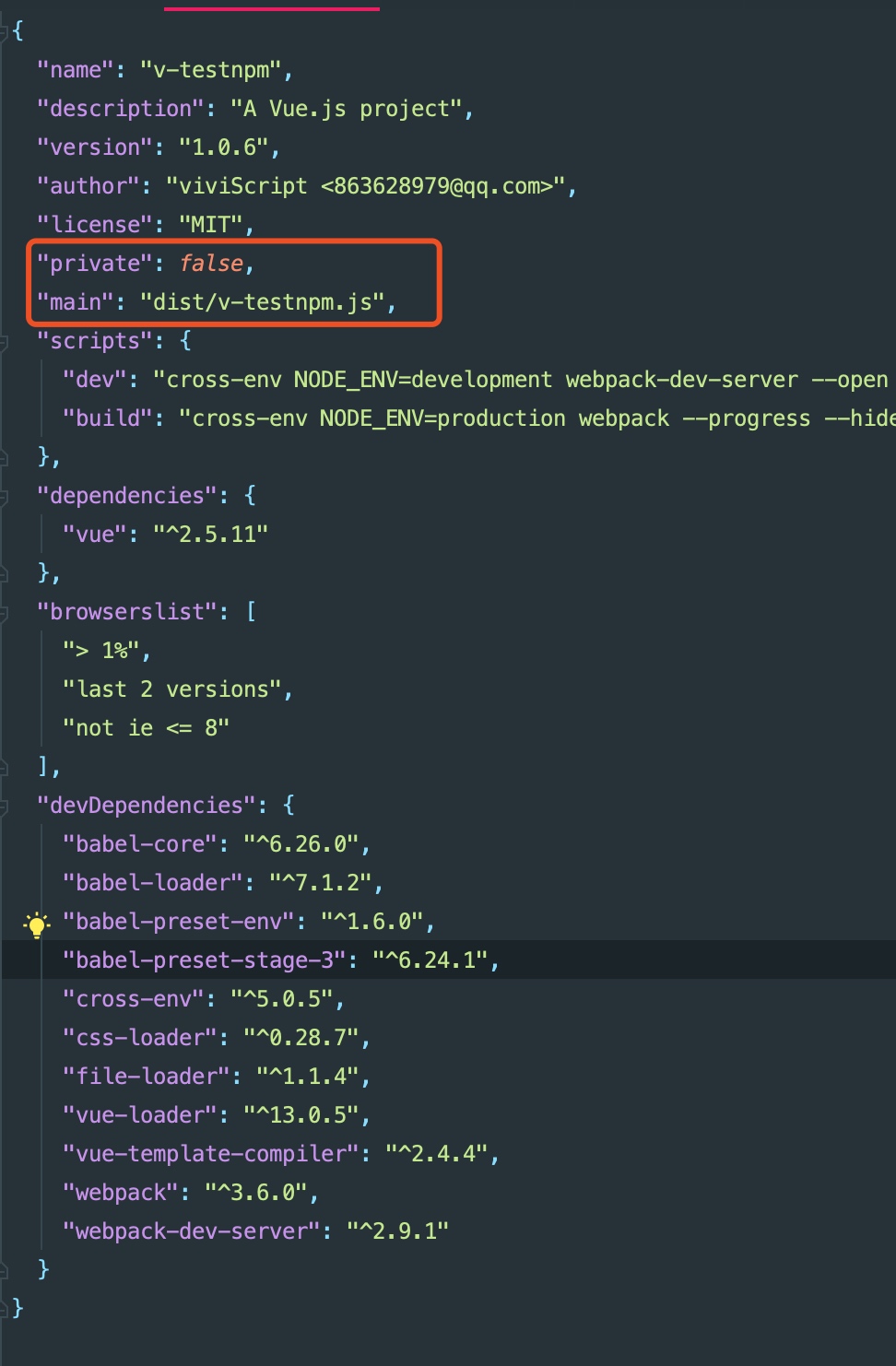
Task: Click the "browserslist" key
Action: [x=127, y=612]
